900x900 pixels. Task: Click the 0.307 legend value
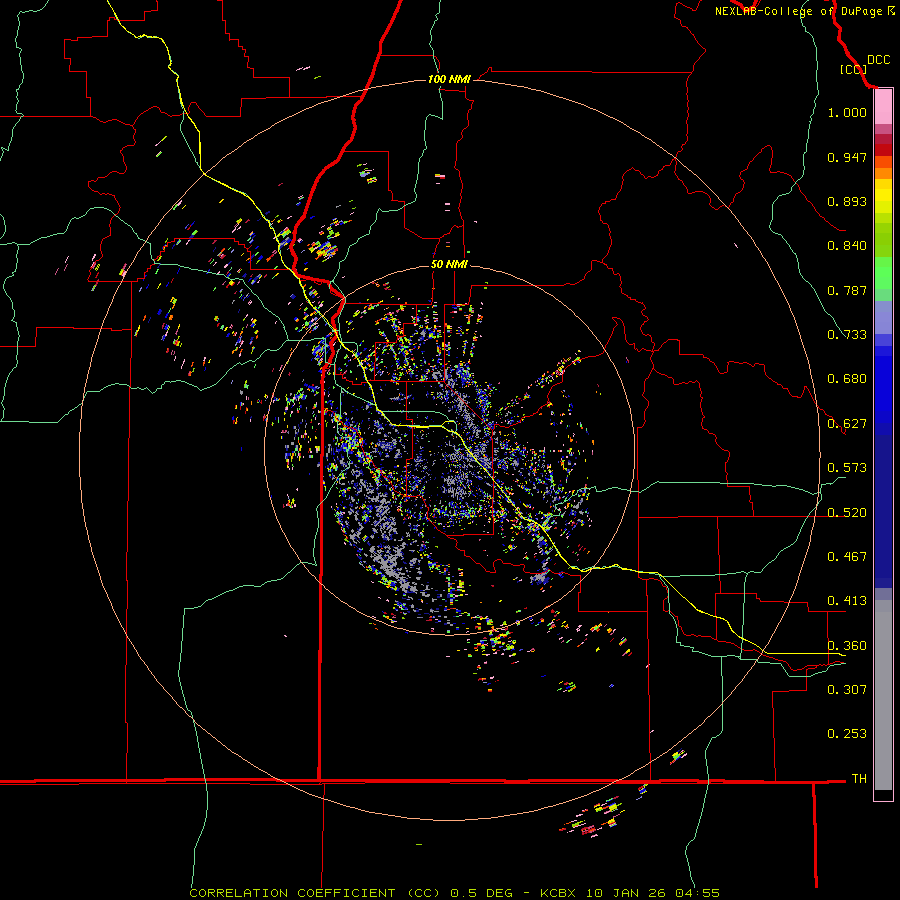(x=847, y=690)
